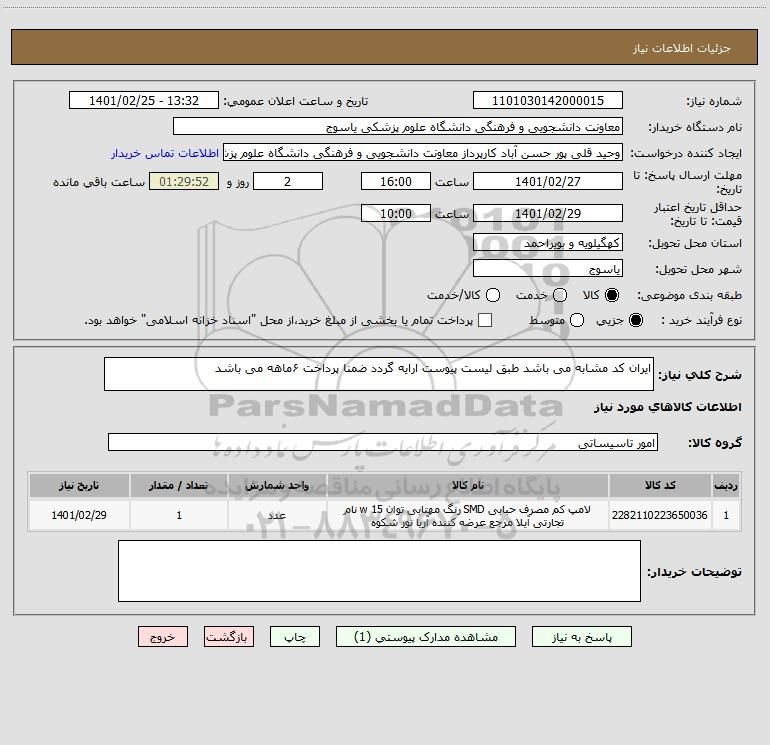Click the price validity date 1401/02/29 field

pos(548,213)
